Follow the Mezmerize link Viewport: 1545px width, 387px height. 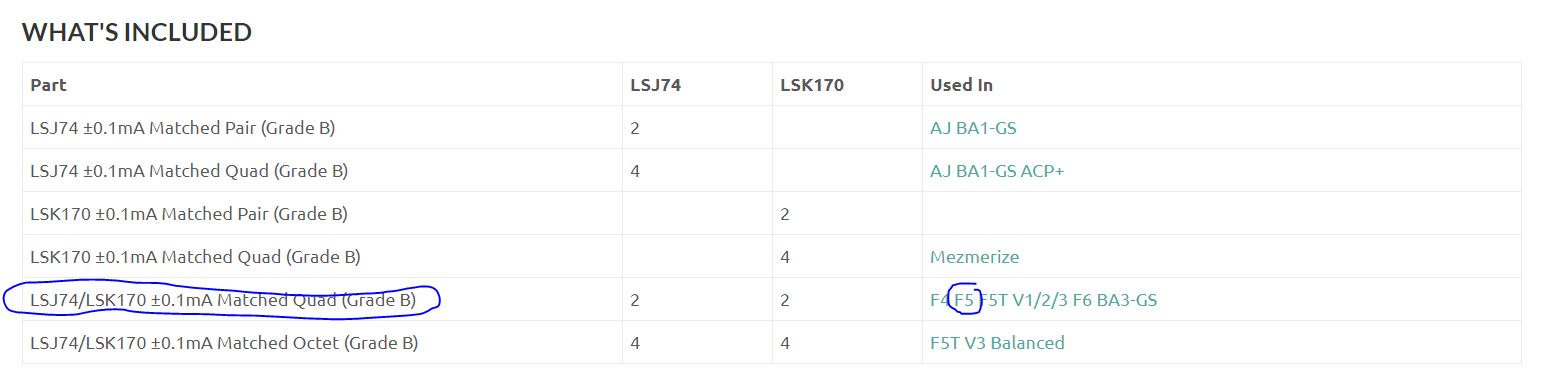click(x=974, y=257)
